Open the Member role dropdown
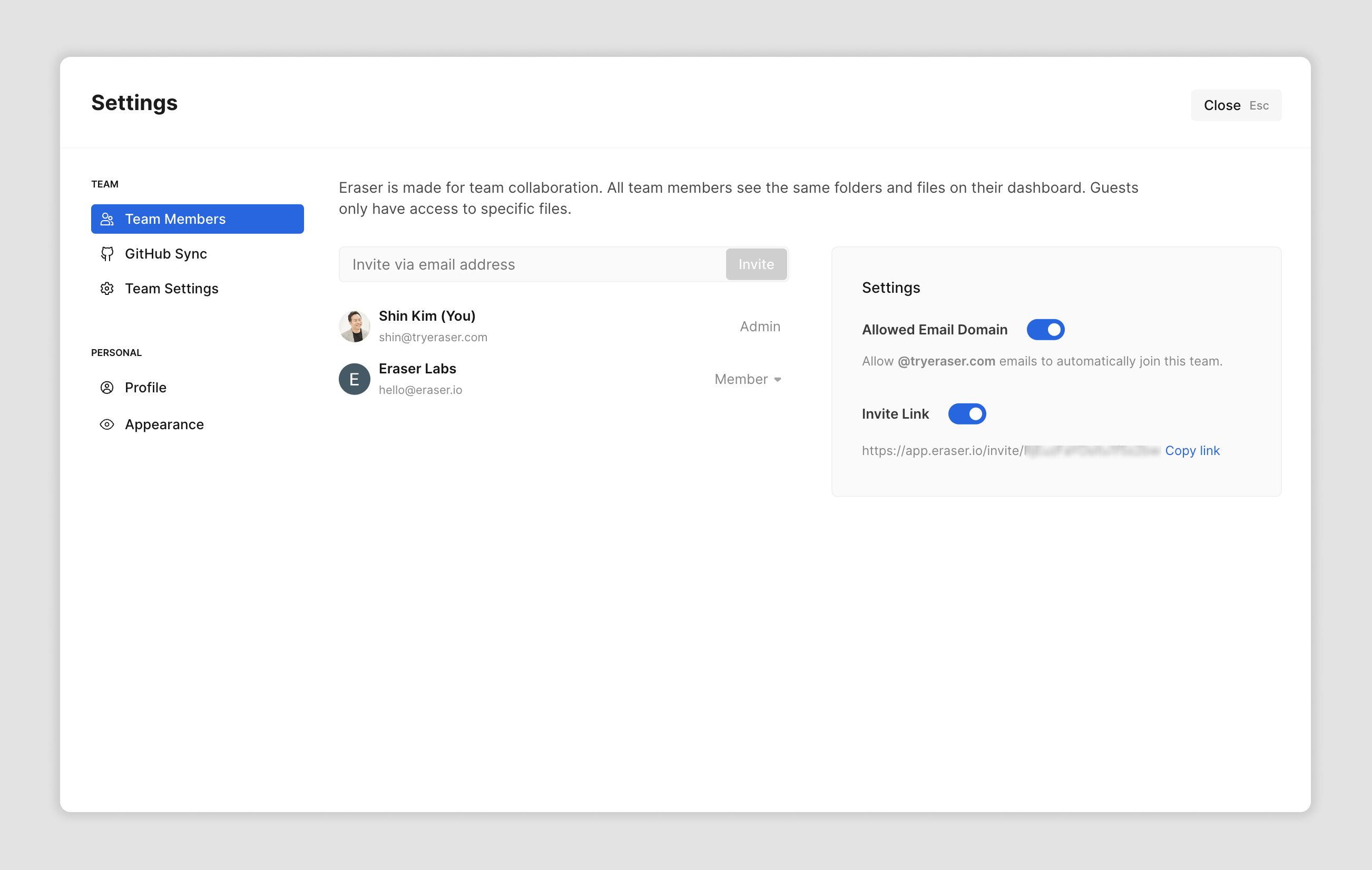This screenshot has height=870, width=1372. click(x=741, y=379)
